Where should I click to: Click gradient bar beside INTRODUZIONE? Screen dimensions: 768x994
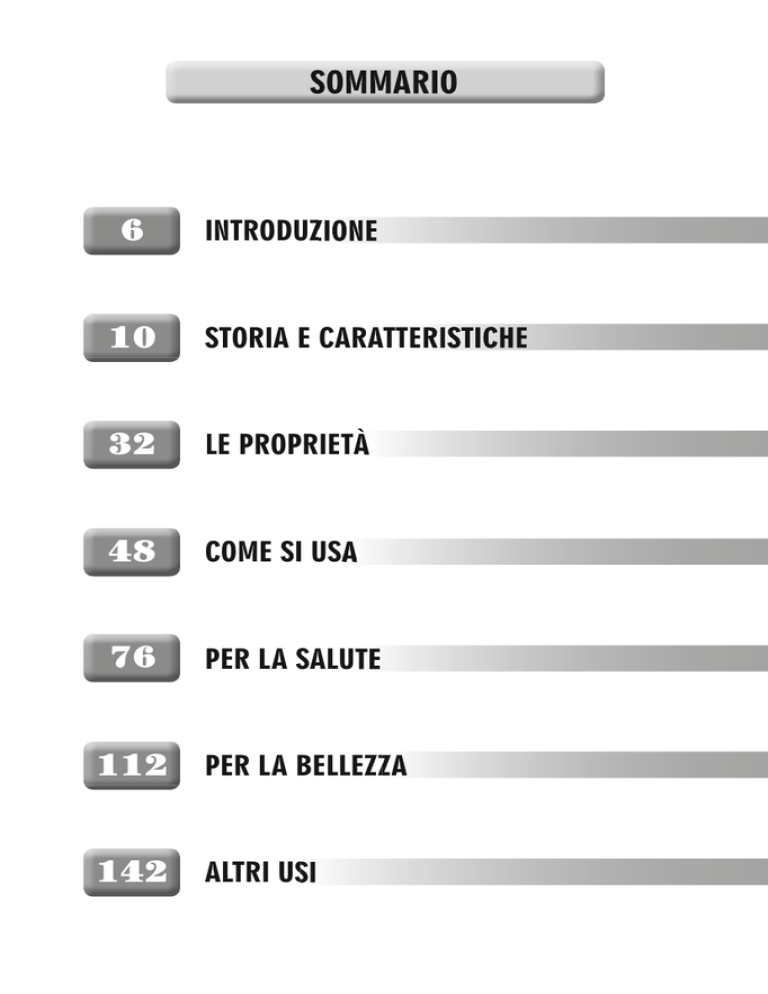[x=573, y=230]
